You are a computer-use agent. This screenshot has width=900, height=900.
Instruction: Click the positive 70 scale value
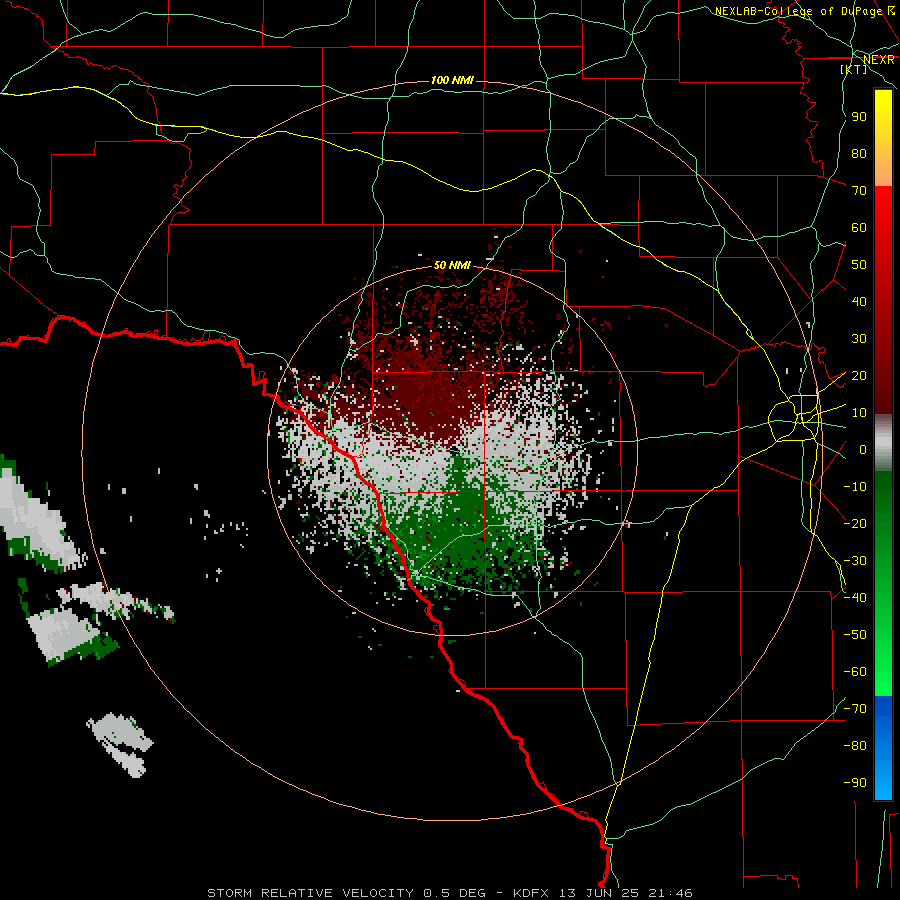pos(859,191)
